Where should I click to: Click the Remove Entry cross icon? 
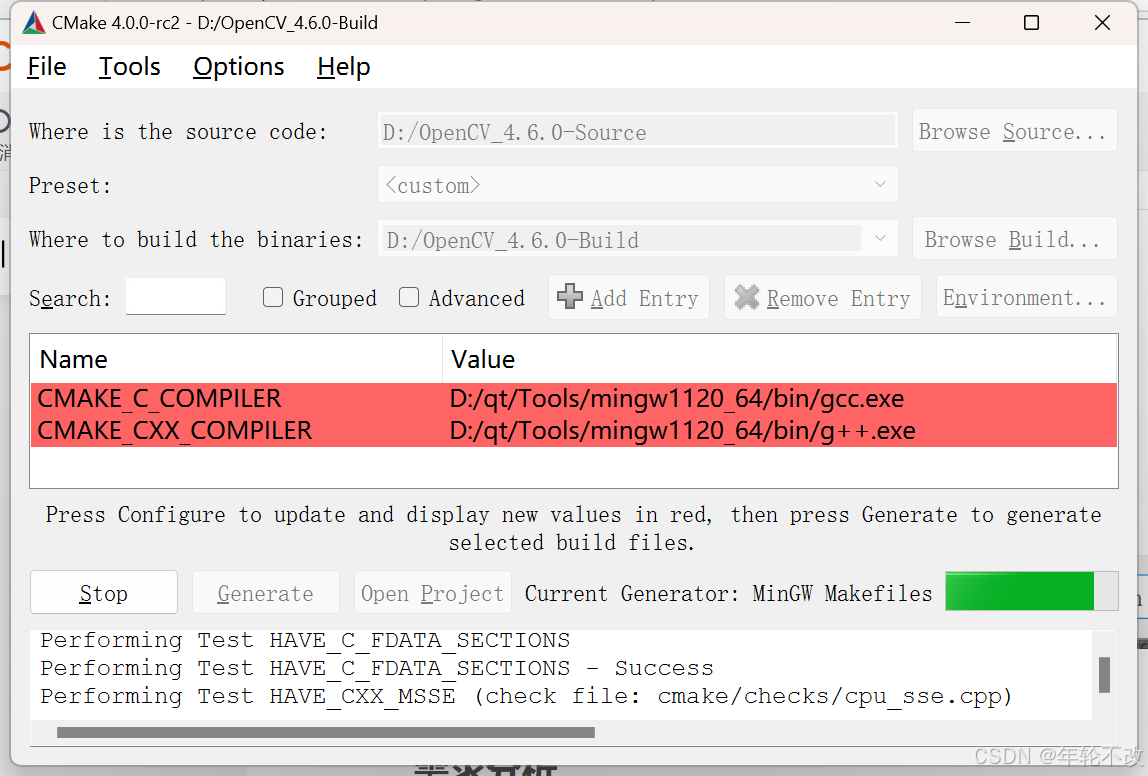pyautogui.click(x=747, y=297)
